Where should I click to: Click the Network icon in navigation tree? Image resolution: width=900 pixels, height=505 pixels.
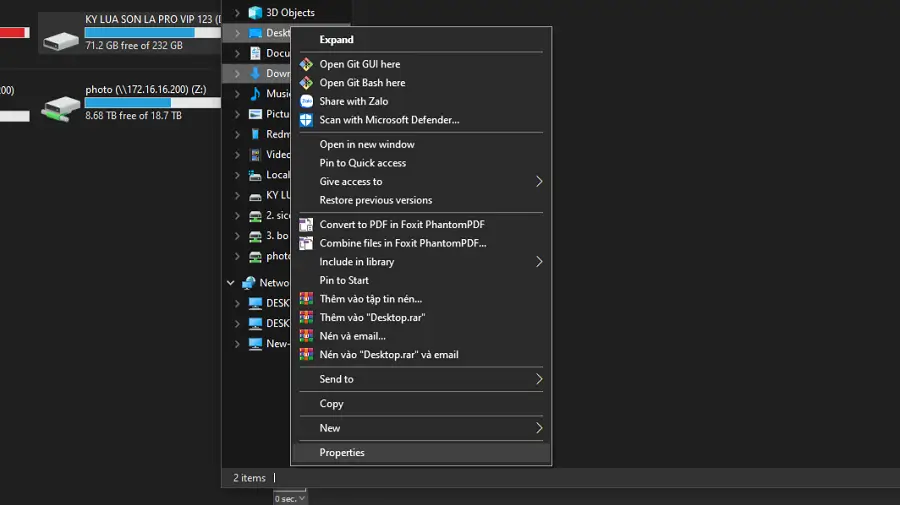(x=248, y=283)
